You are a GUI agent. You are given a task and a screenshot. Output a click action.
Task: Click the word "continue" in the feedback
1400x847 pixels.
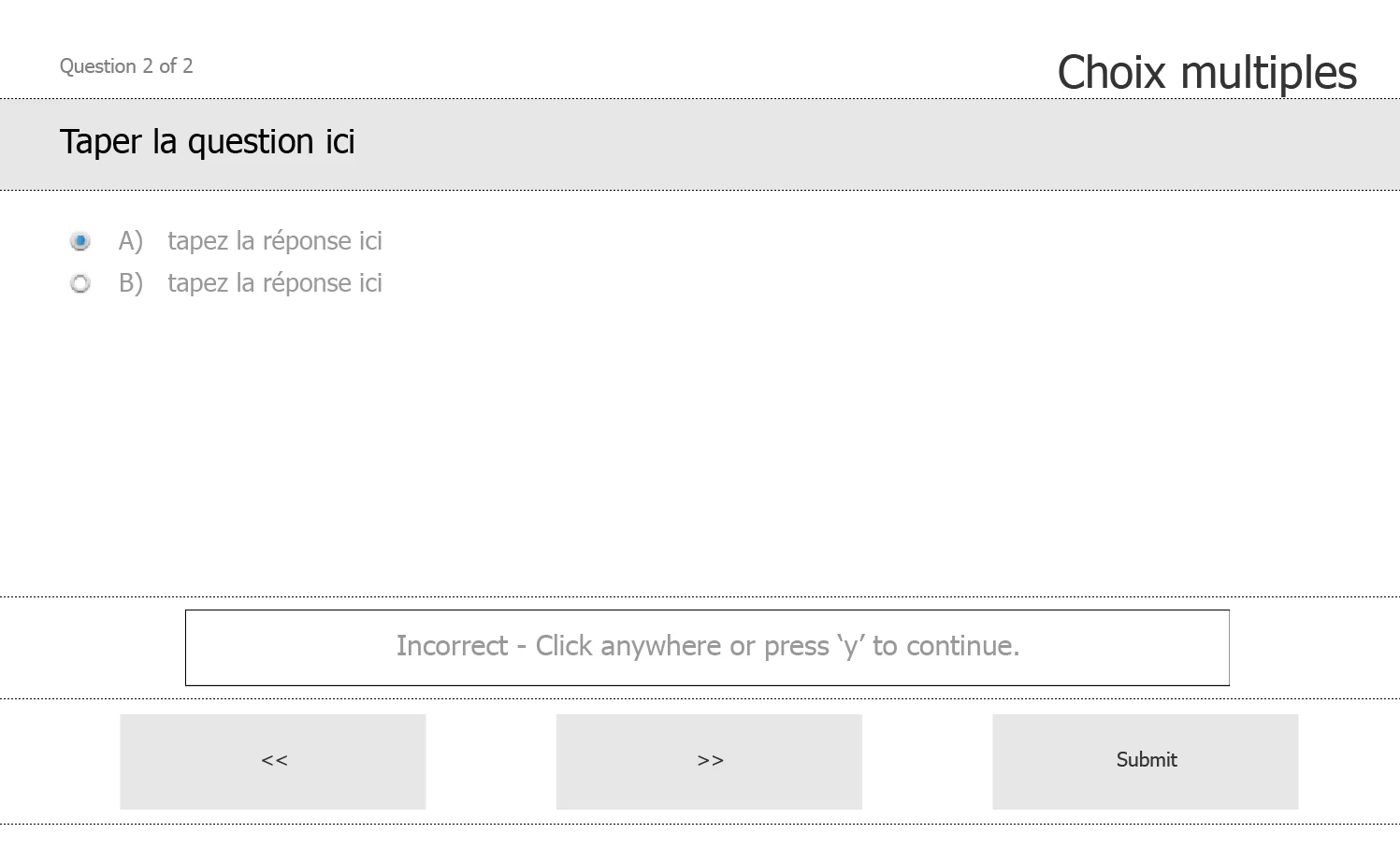point(960,646)
